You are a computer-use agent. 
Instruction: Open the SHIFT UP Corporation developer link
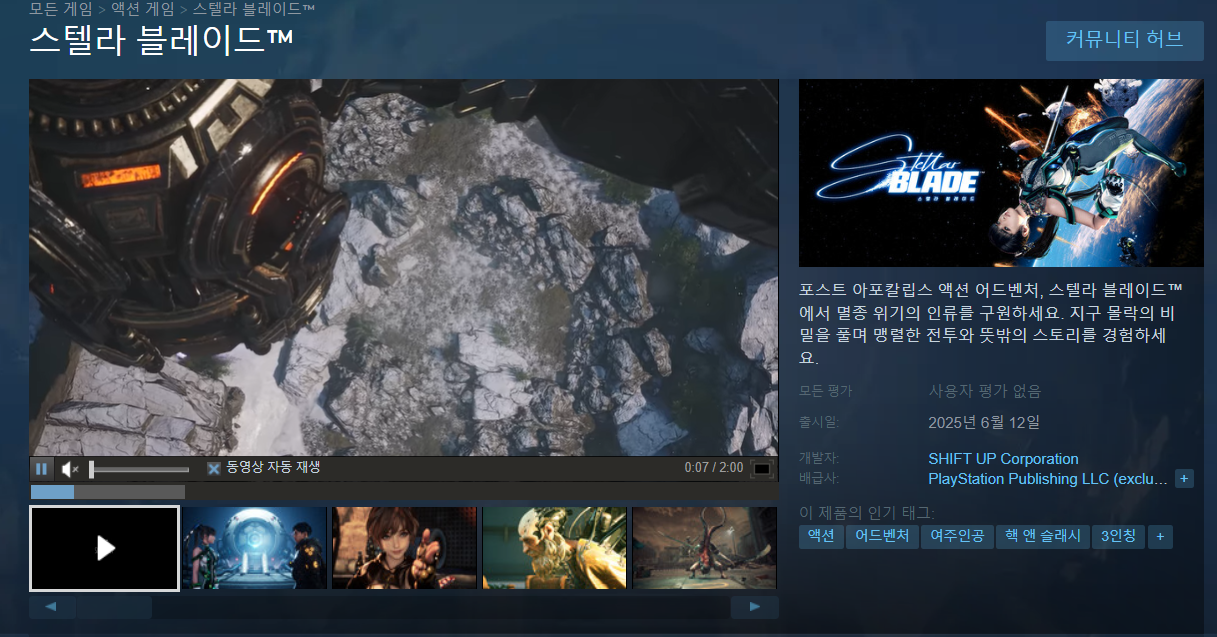coord(1003,459)
